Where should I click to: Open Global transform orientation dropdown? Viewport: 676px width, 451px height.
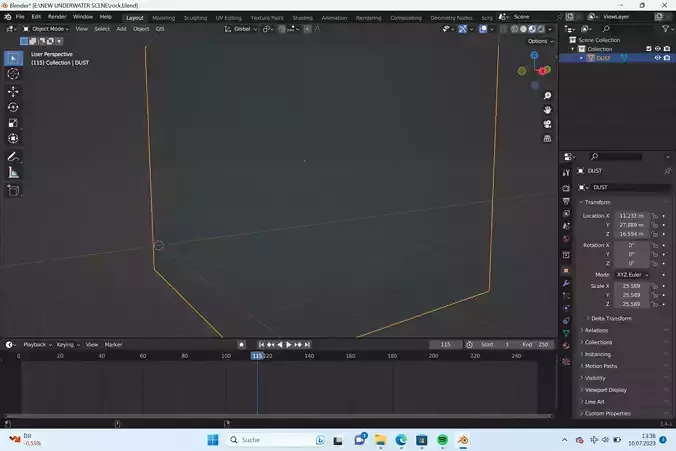coord(241,29)
